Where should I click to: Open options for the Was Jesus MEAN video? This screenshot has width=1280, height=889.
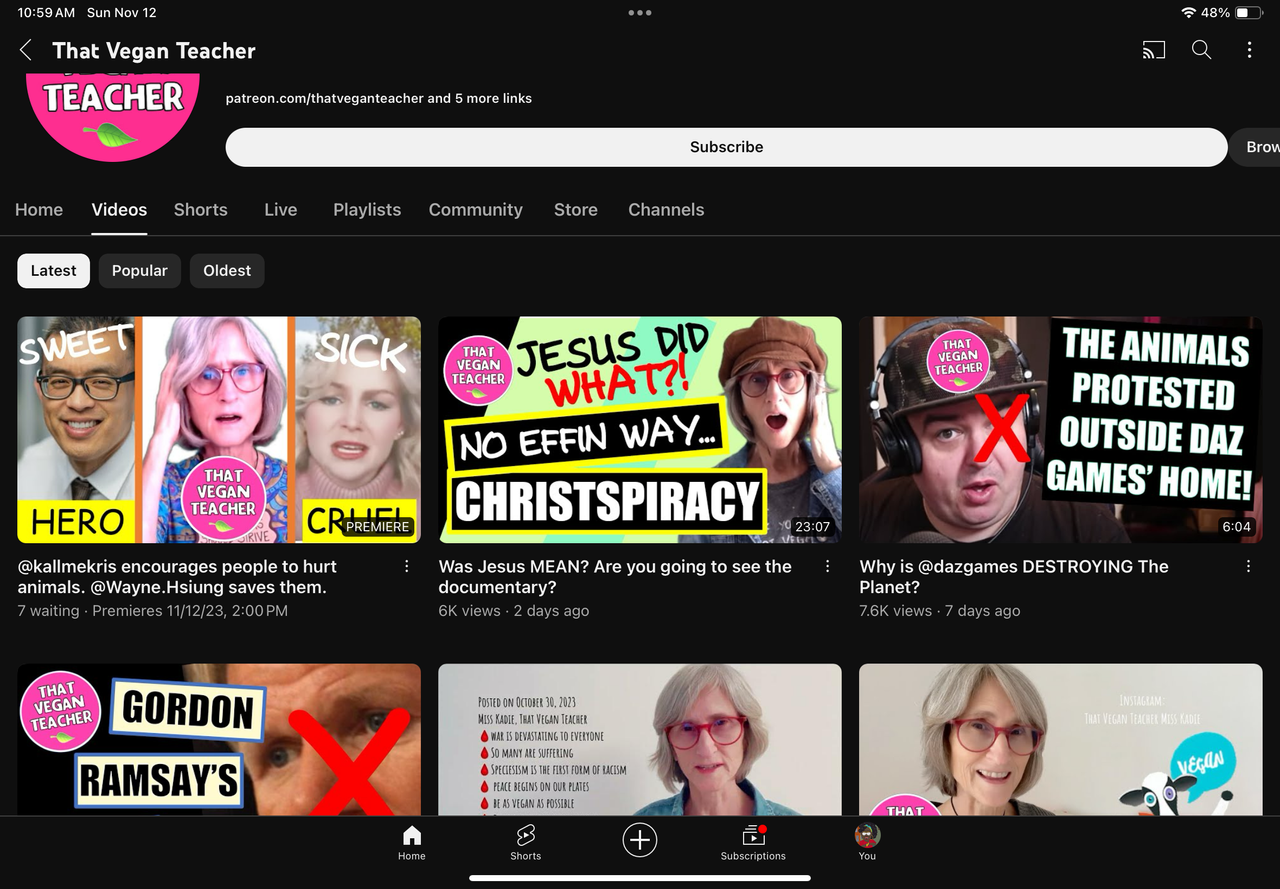pos(827,567)
